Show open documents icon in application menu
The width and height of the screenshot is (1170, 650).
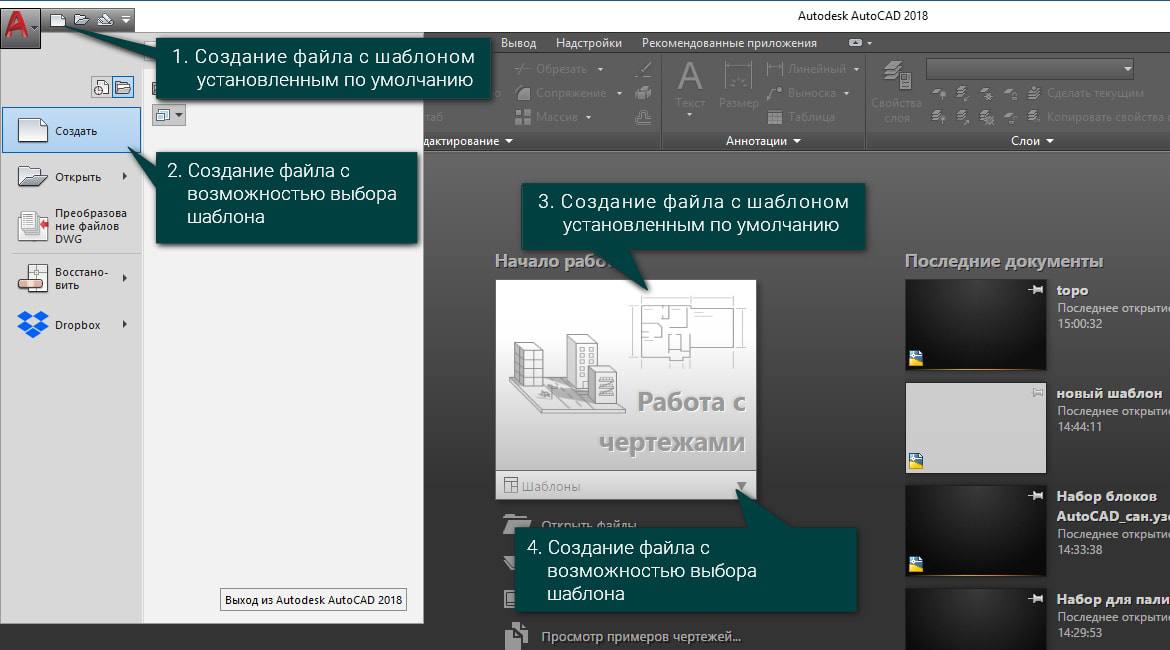click(123, 87)
